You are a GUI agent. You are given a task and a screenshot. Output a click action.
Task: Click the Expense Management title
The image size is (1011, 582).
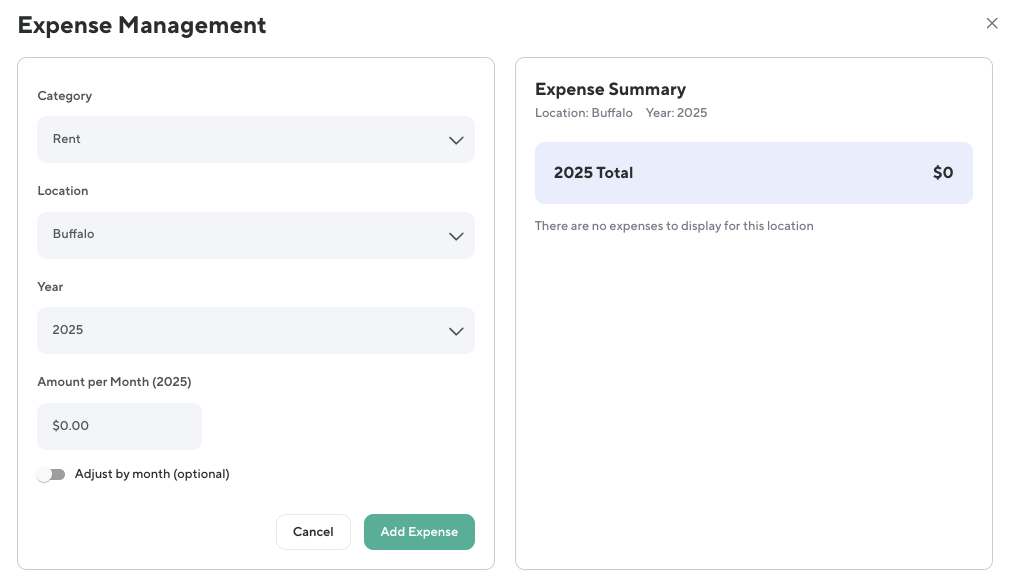click(x=142, y=25)
